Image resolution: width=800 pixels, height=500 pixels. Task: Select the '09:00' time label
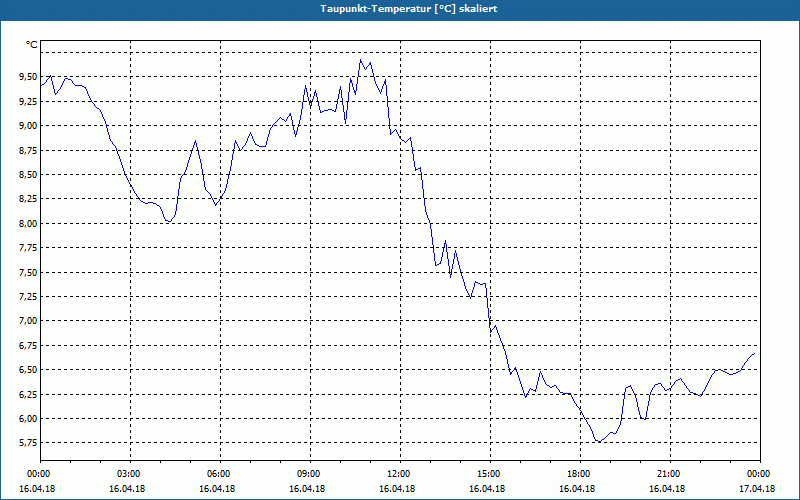click(310, 473)
